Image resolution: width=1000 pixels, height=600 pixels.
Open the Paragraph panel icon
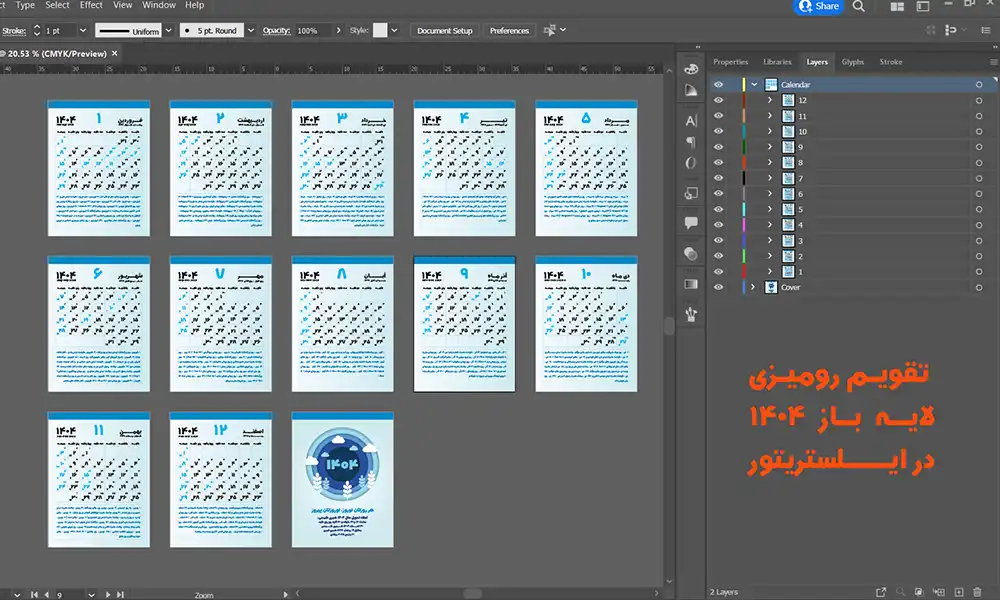(x=691, y=142)
